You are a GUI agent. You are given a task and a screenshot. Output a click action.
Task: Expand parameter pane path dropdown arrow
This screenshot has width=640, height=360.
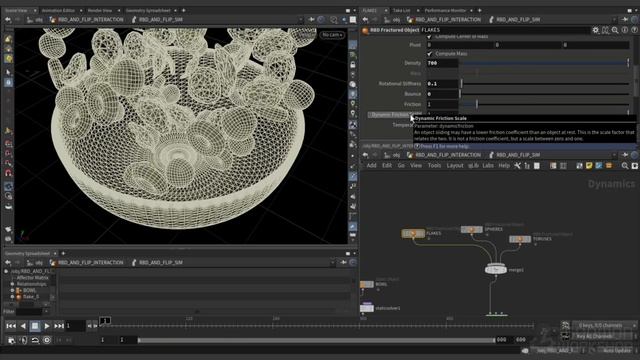614,19
